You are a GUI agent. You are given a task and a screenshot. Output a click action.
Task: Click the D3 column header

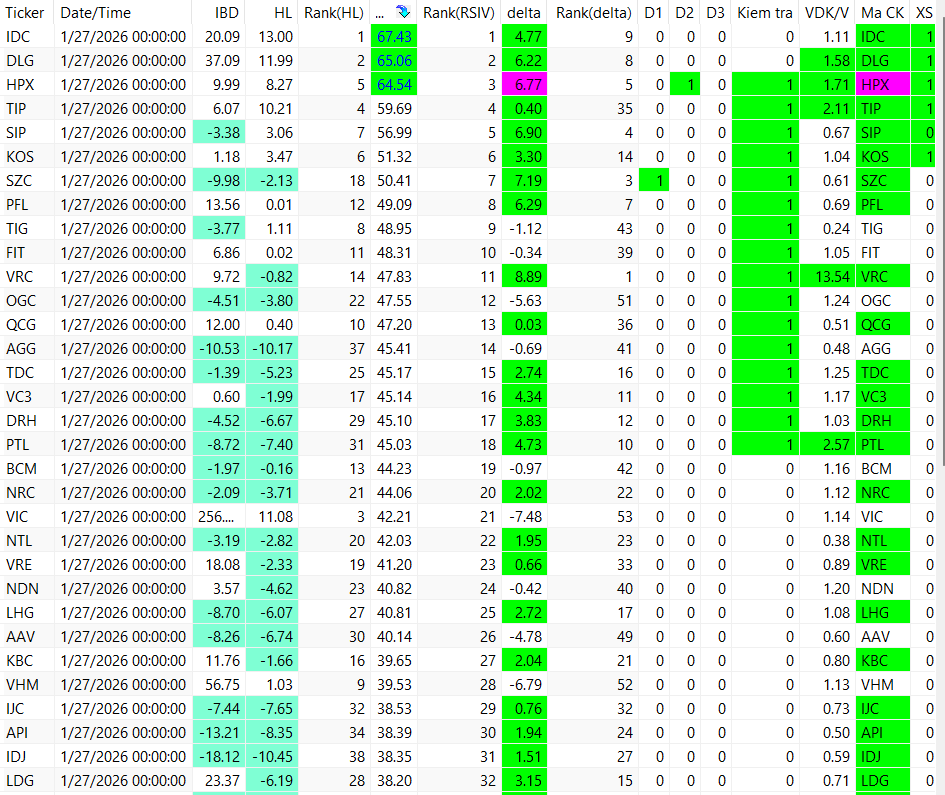pos(715,13)
